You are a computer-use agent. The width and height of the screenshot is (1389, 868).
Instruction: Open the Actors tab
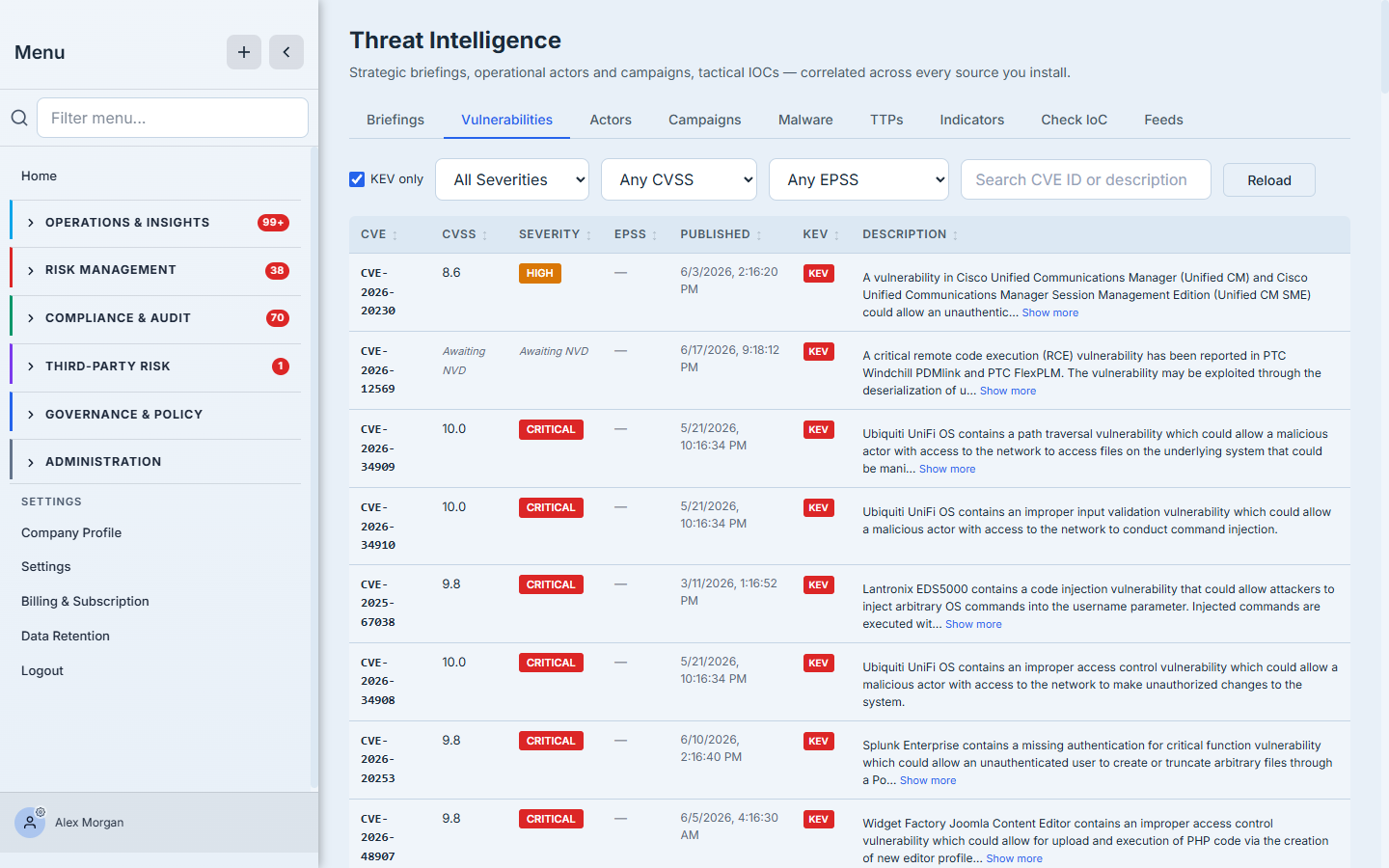pyautogui.click(x=611, y=120)
